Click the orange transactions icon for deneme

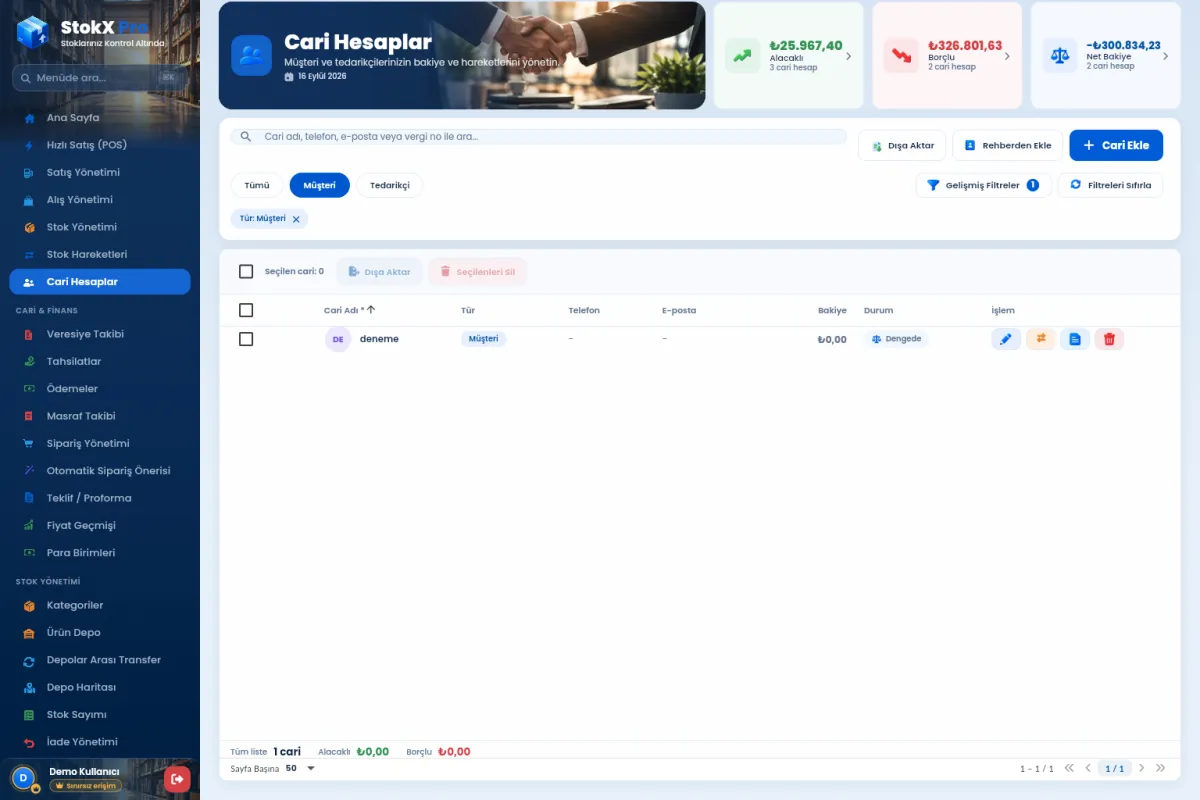[1041, 339]
